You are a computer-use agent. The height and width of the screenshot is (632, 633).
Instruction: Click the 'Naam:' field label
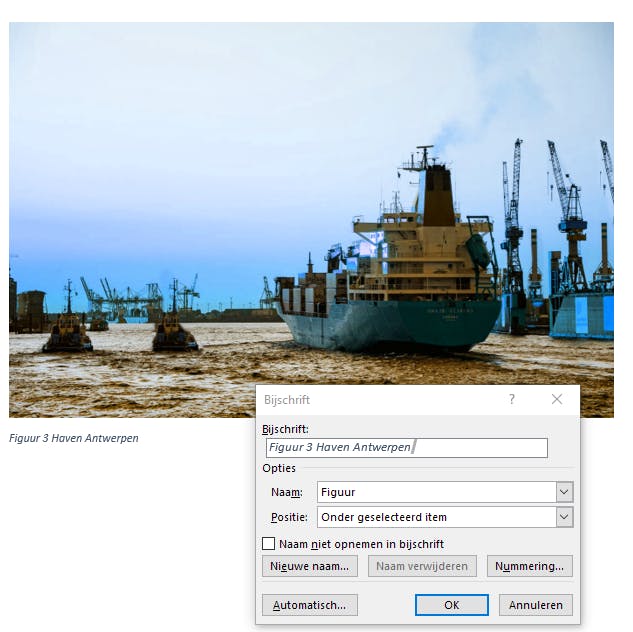tap(287, 492)
